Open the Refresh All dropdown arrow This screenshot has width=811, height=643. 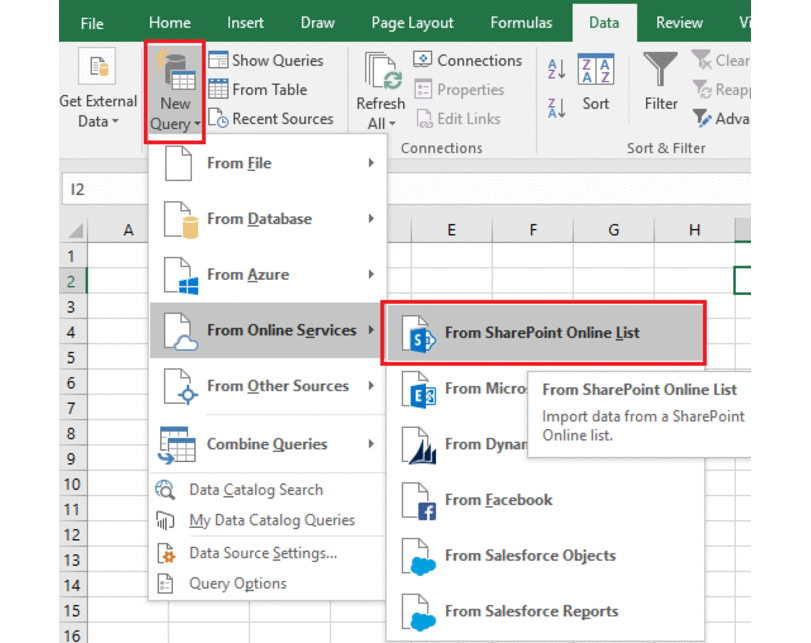(392, 124)
